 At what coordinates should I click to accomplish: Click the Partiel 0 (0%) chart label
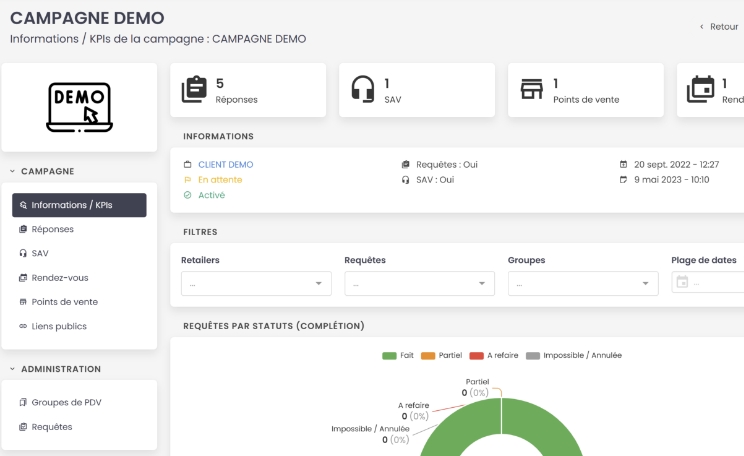[476, 388]
